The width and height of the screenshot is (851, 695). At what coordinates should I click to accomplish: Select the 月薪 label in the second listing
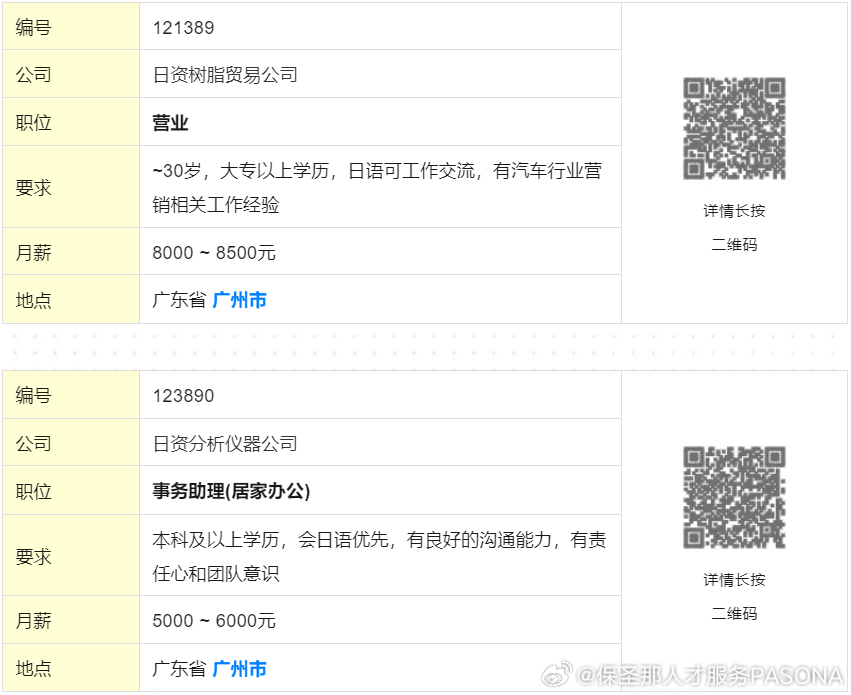(33, 621)
